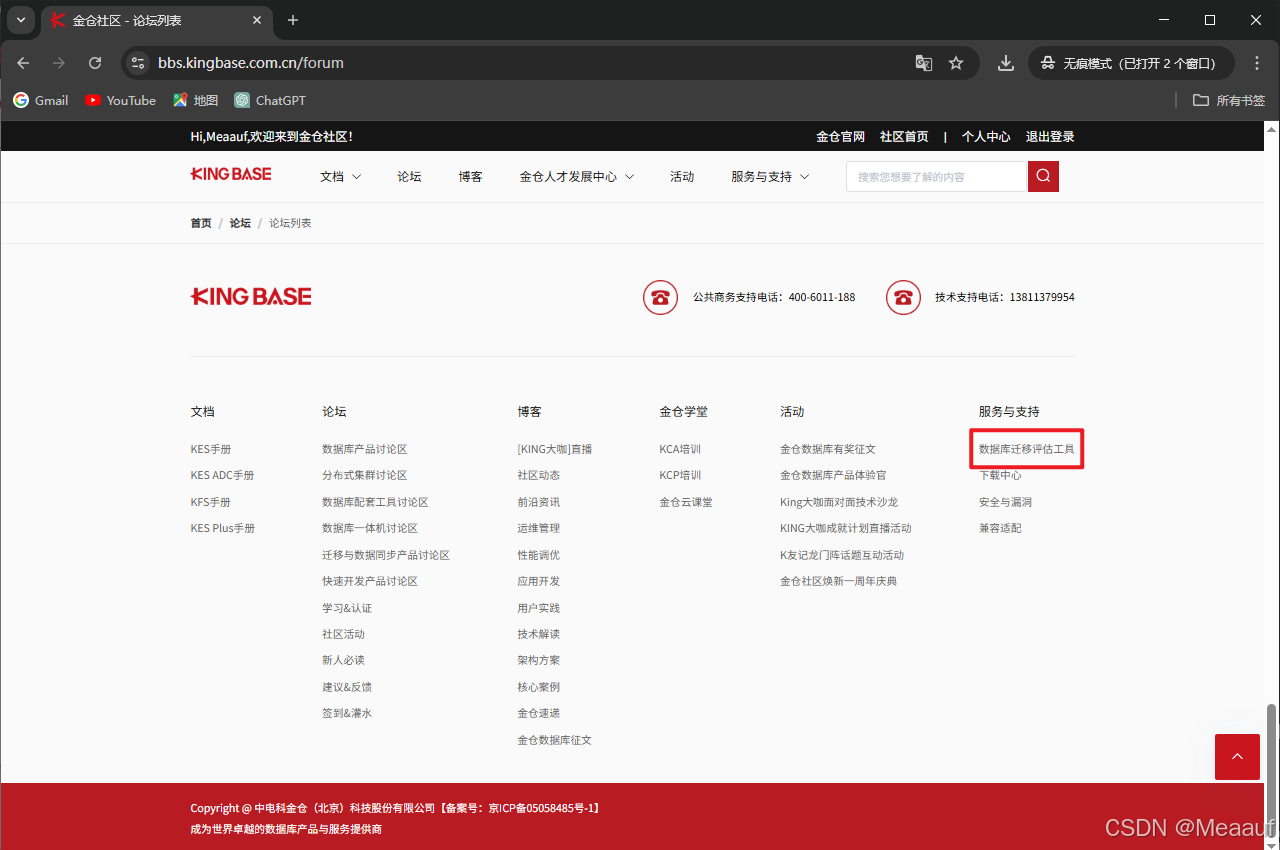Open the 下载中心 link

[1000, 475]
